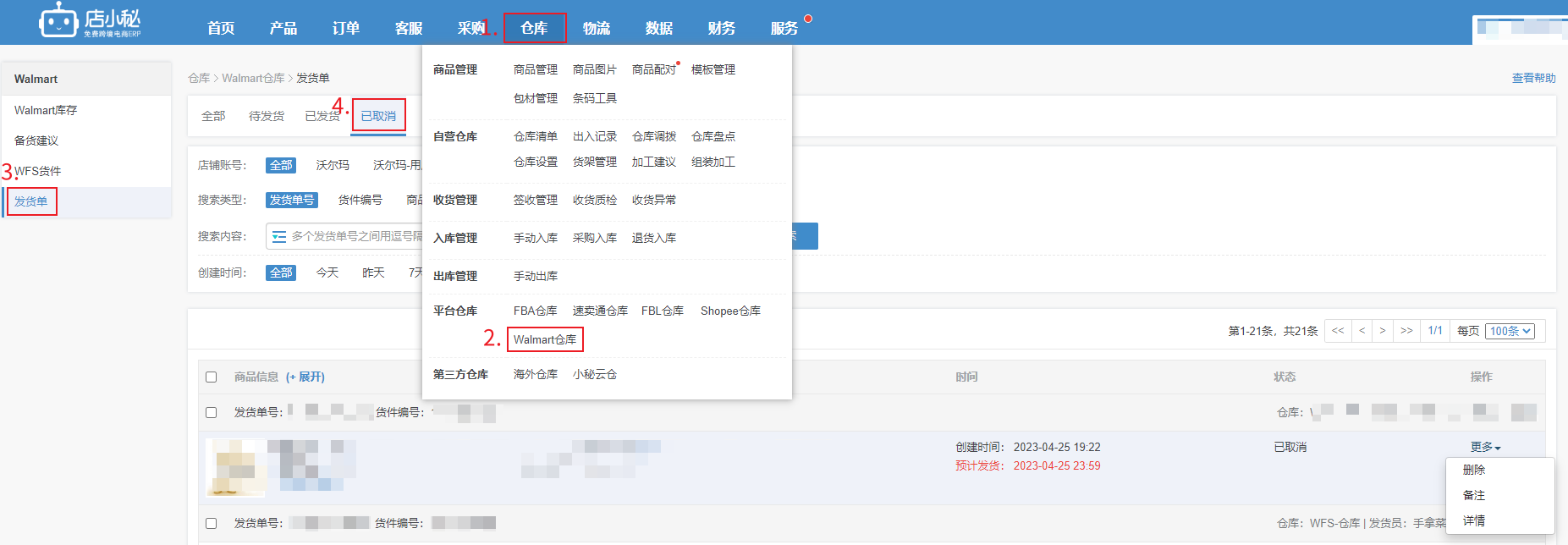Open 仓库调拨 from the menu

tap(654, 136)
